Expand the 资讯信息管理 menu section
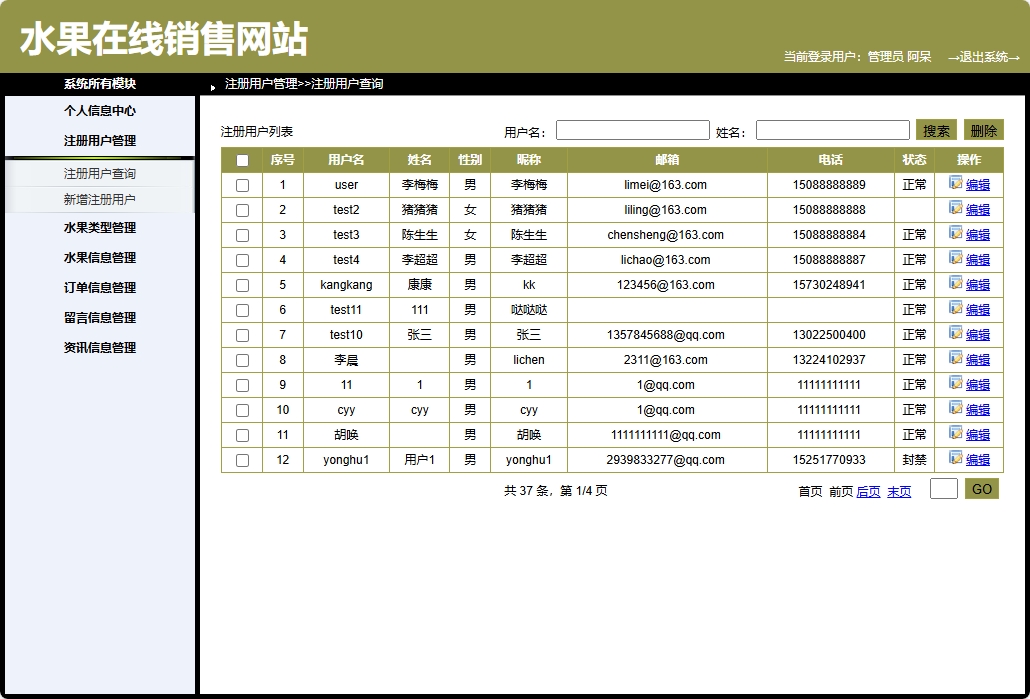 click(100, 348)
